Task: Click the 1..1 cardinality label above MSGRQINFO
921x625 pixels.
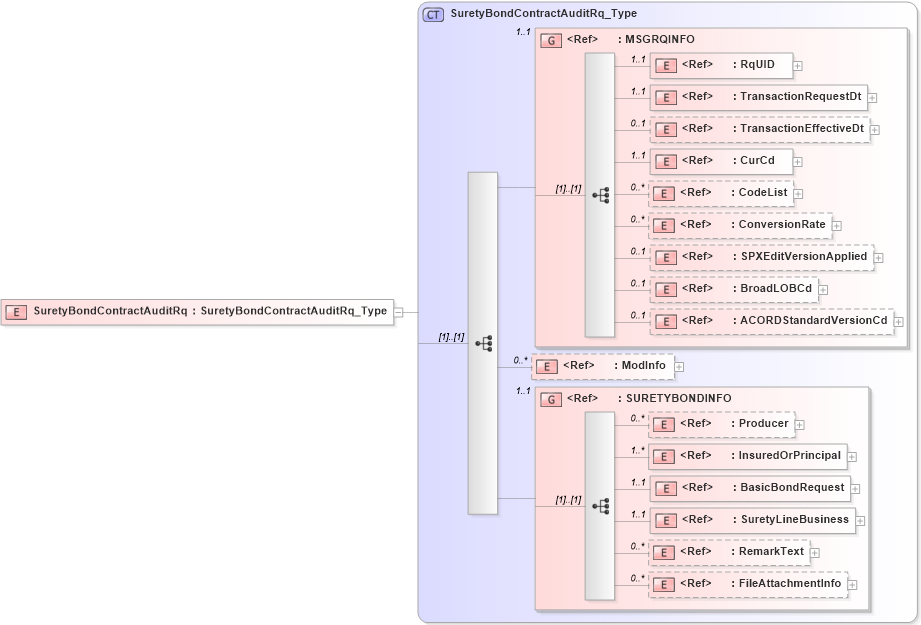Action: pyautogui.click(x=521, y=32)
